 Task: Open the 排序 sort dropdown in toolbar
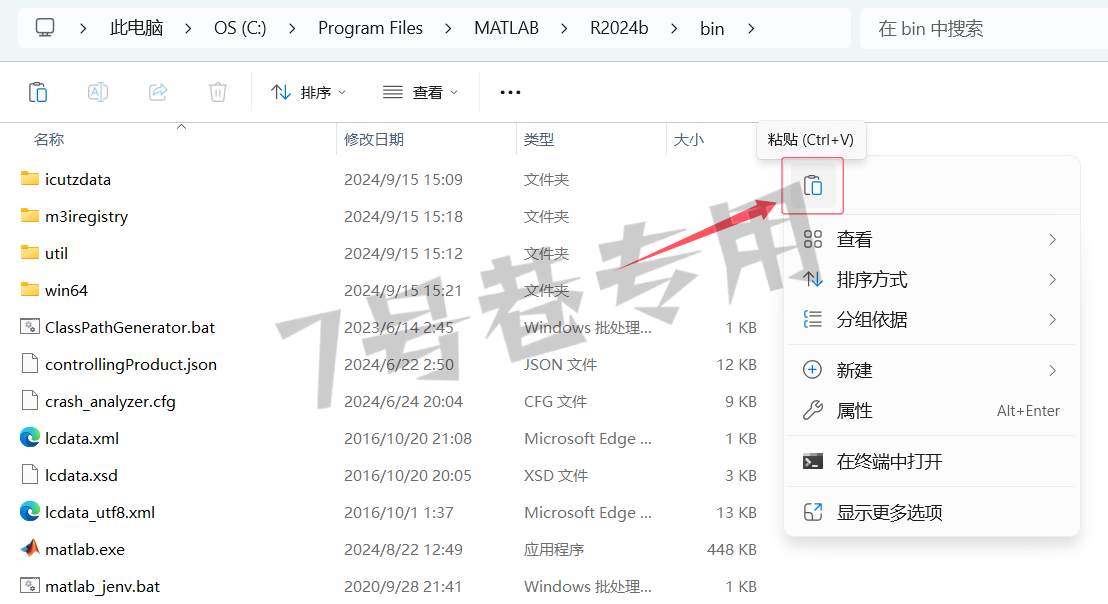point(309,93)
